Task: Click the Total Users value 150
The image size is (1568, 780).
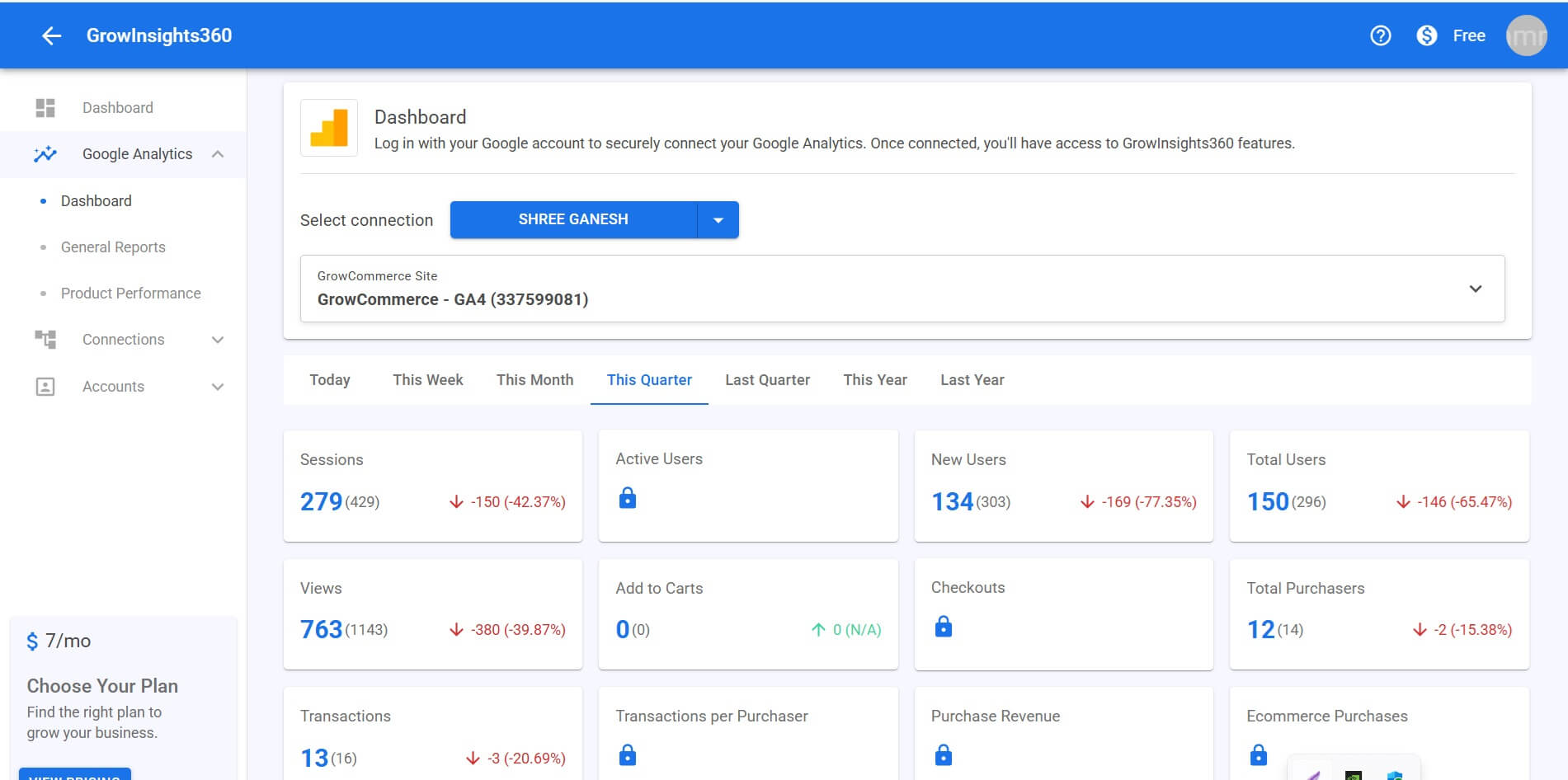Action: [x=1268, y=501]
